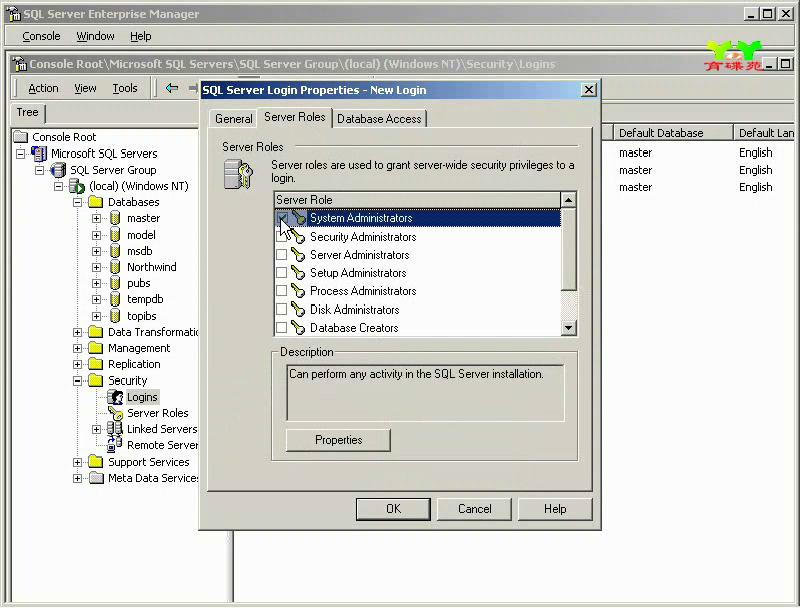Expand the master database node
Viewport: 800px width, 608px height.
(x=96, y=218)
